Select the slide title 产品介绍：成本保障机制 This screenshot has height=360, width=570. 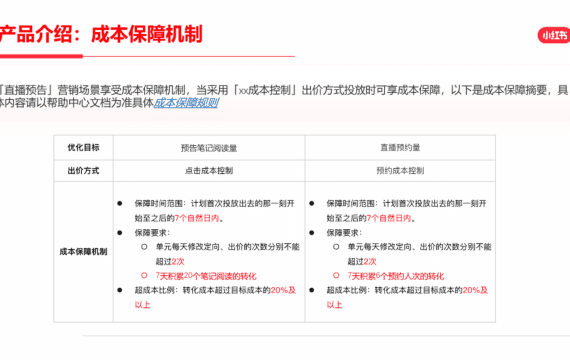(101, 35)
